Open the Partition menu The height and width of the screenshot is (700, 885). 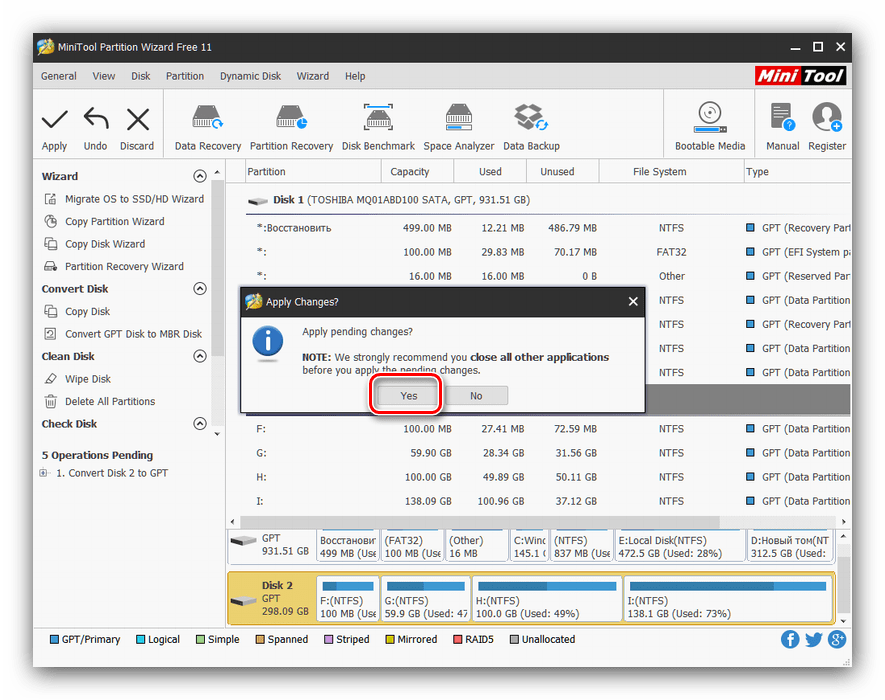pos(185,76)
